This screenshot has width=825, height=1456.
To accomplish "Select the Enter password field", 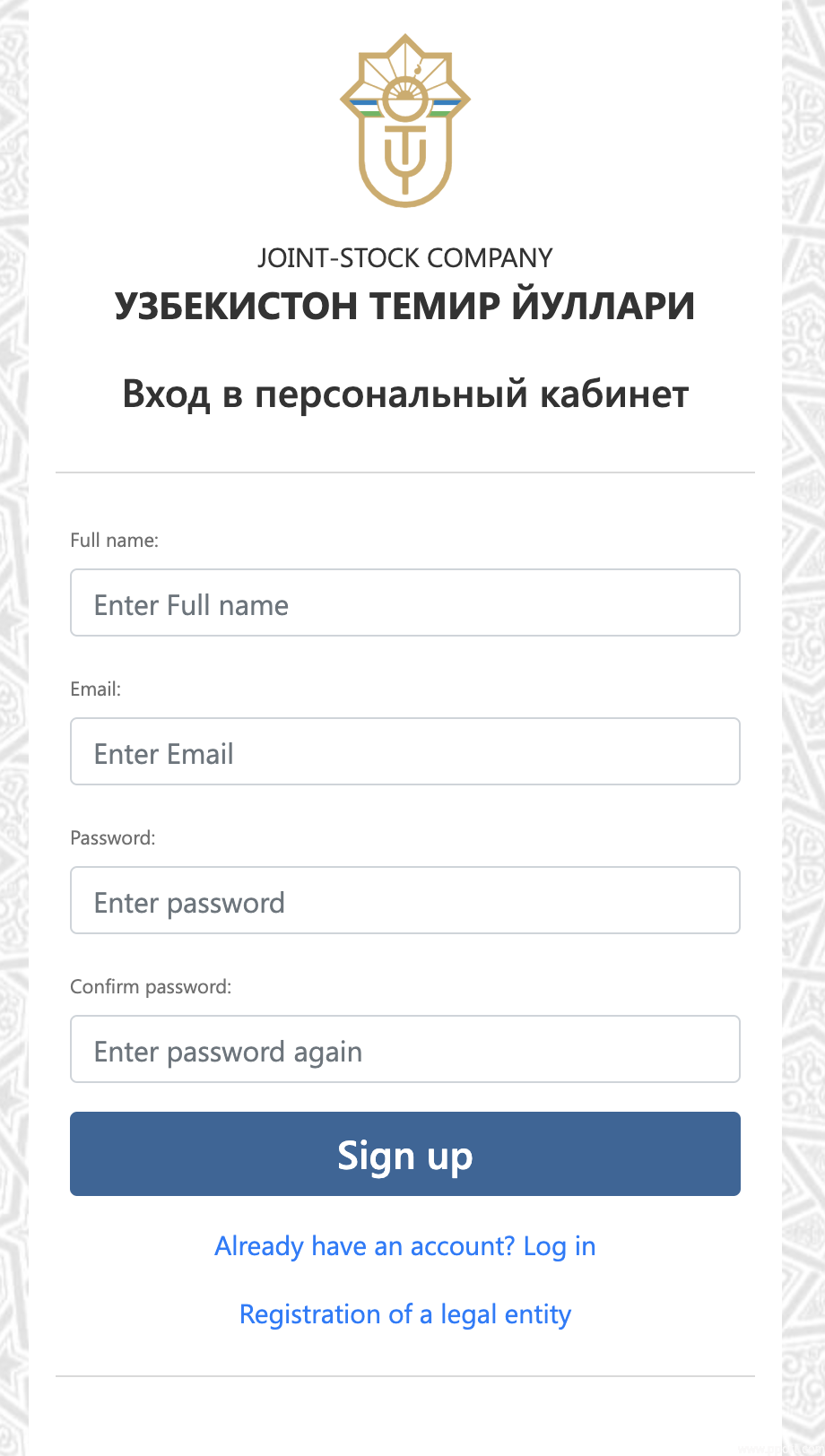I will 405,900.
